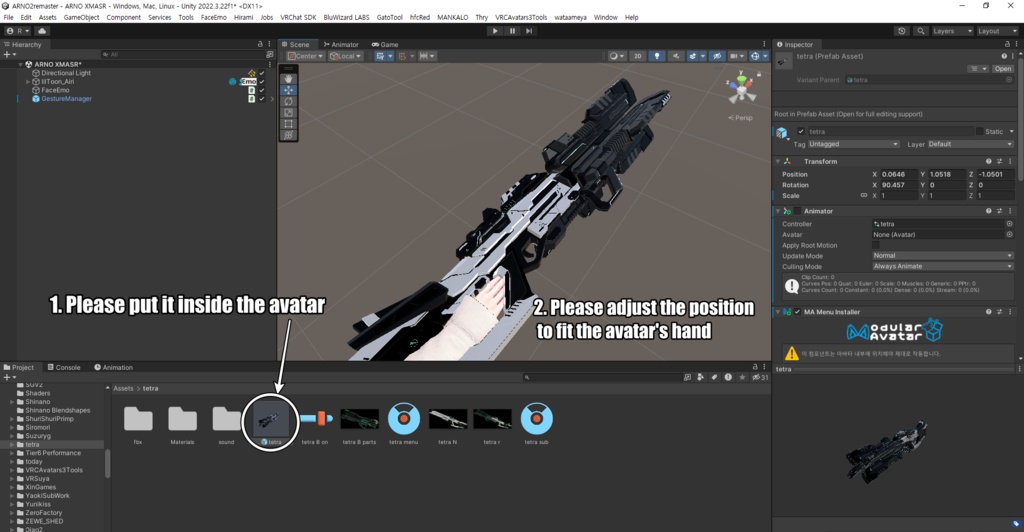
Task: Open Transform component help icon
Action: coord(988,161)
